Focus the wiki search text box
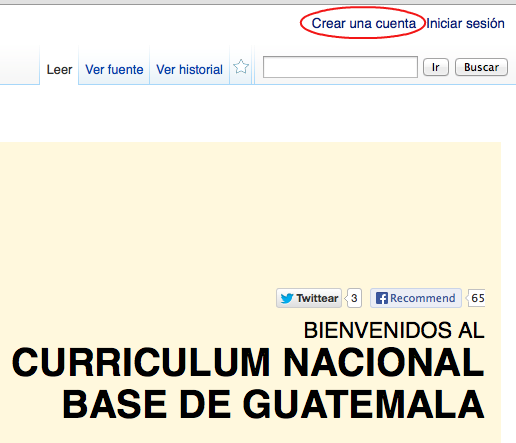Image resolution: width=516 pixels, height=443 pixels. coord(340,67)
